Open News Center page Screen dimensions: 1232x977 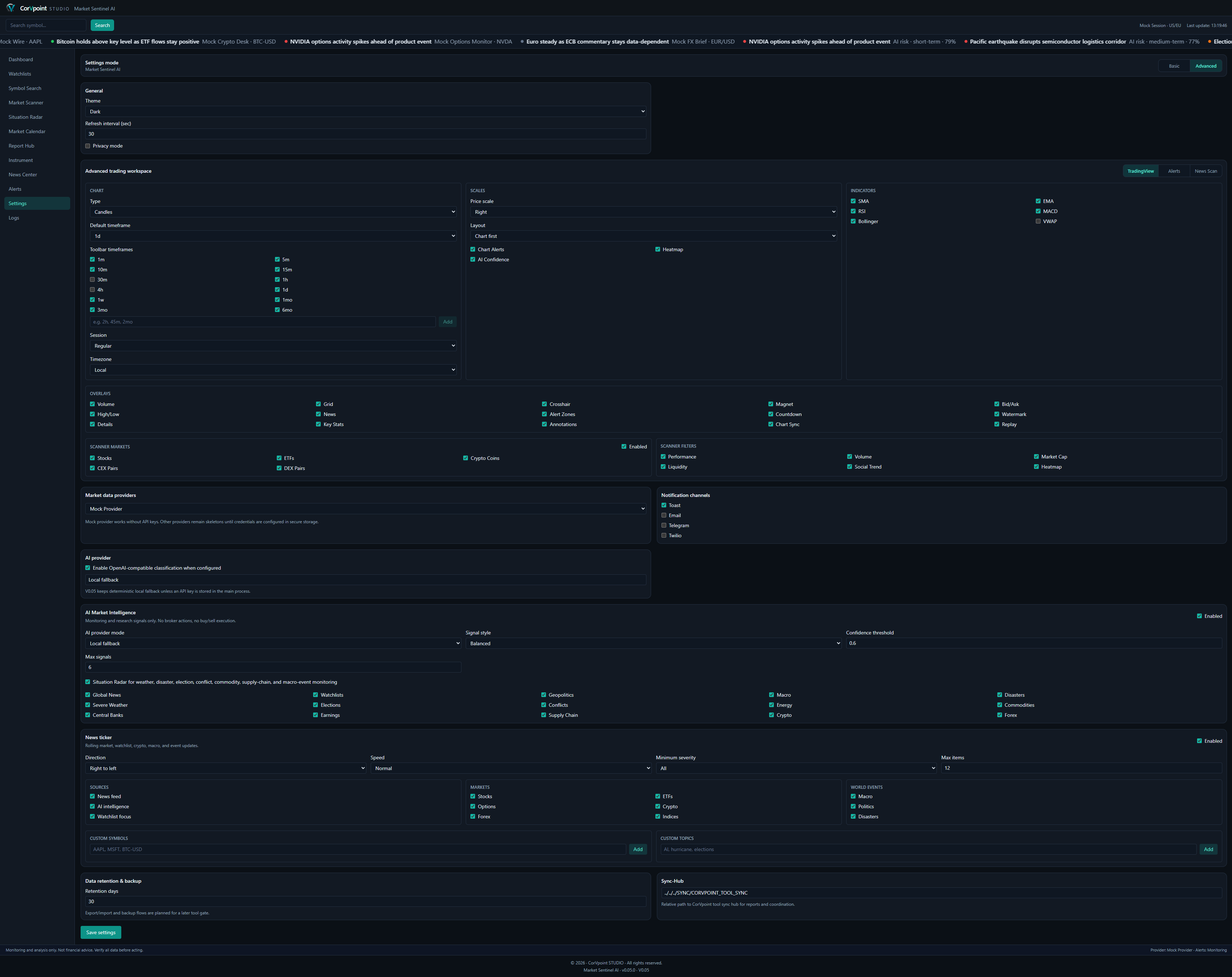pyautogui.click(x=37, y=175)
